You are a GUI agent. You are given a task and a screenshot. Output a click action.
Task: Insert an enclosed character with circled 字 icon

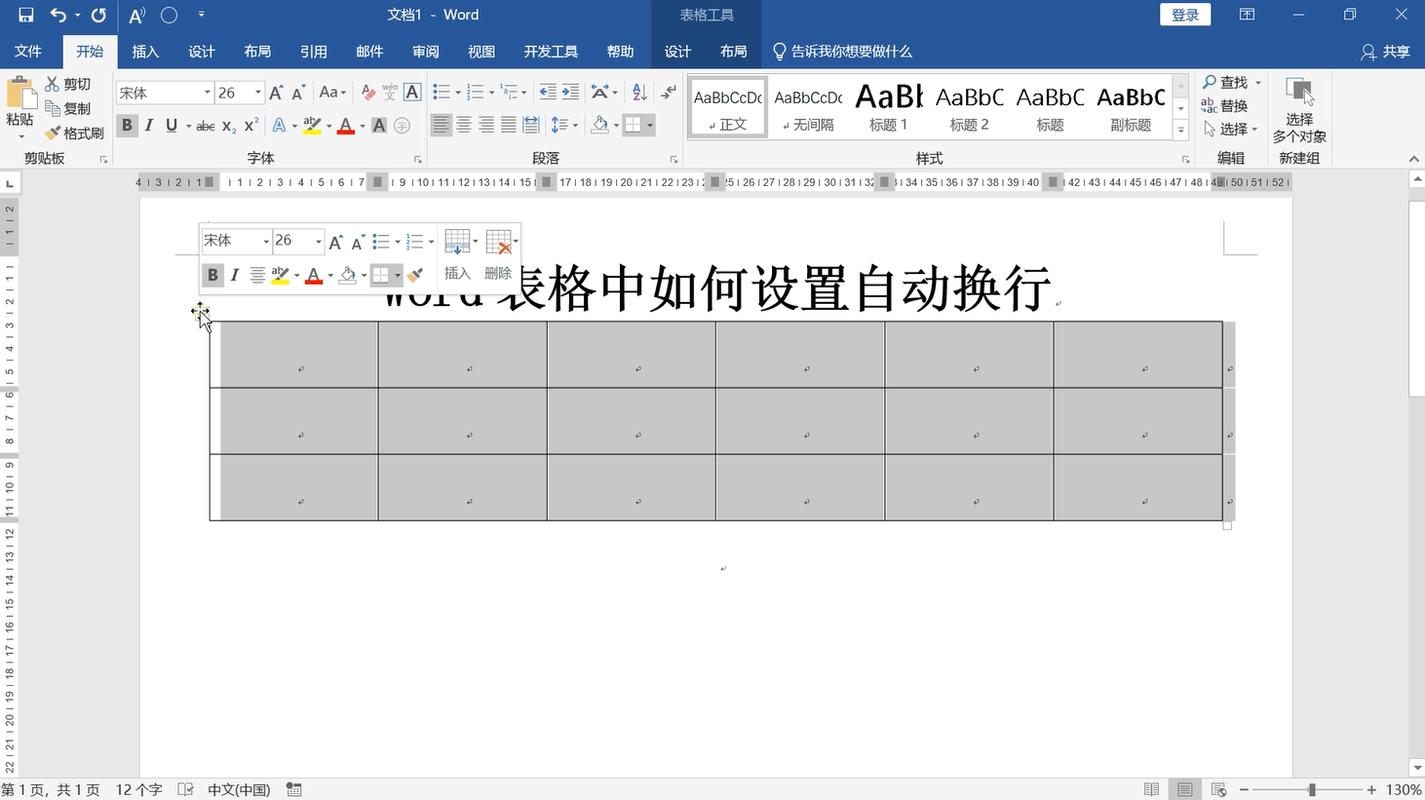[x=402, y=125]
